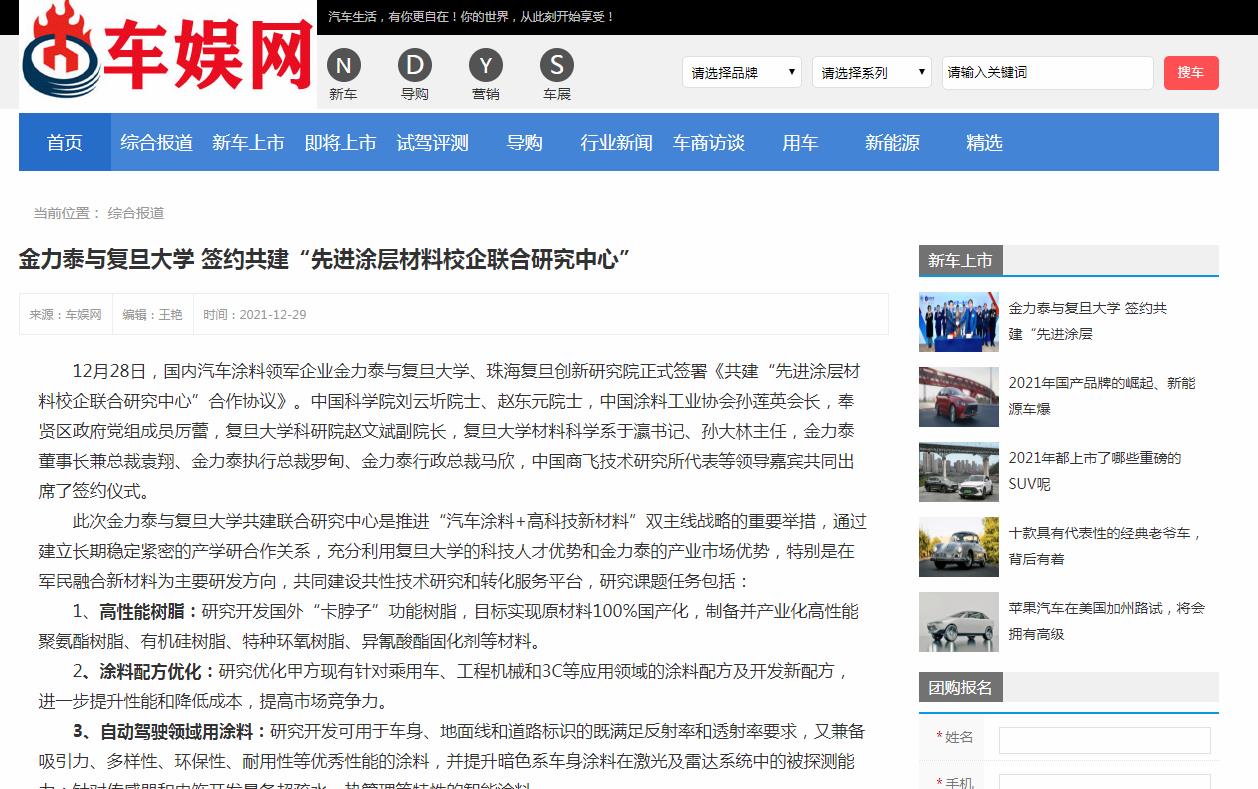Expand the 请选择系列 series dropdown

pos(872,72)
